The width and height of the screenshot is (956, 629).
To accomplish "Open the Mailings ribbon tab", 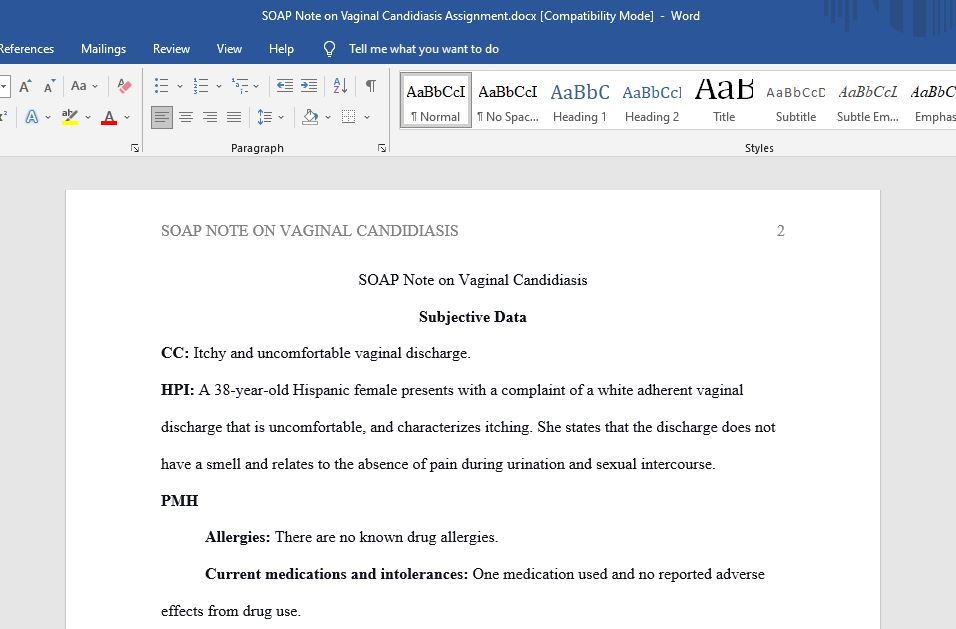I will pos(104,49).
